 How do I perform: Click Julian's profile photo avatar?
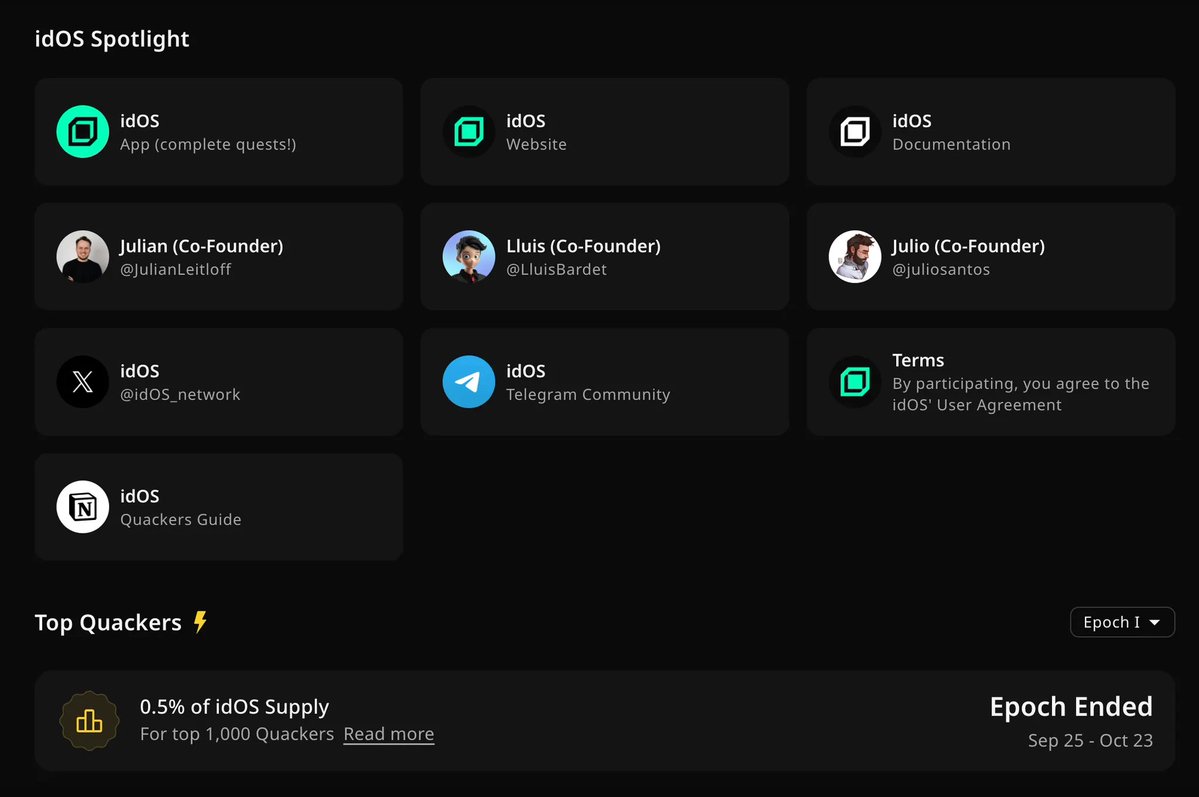tap(83, 257)
